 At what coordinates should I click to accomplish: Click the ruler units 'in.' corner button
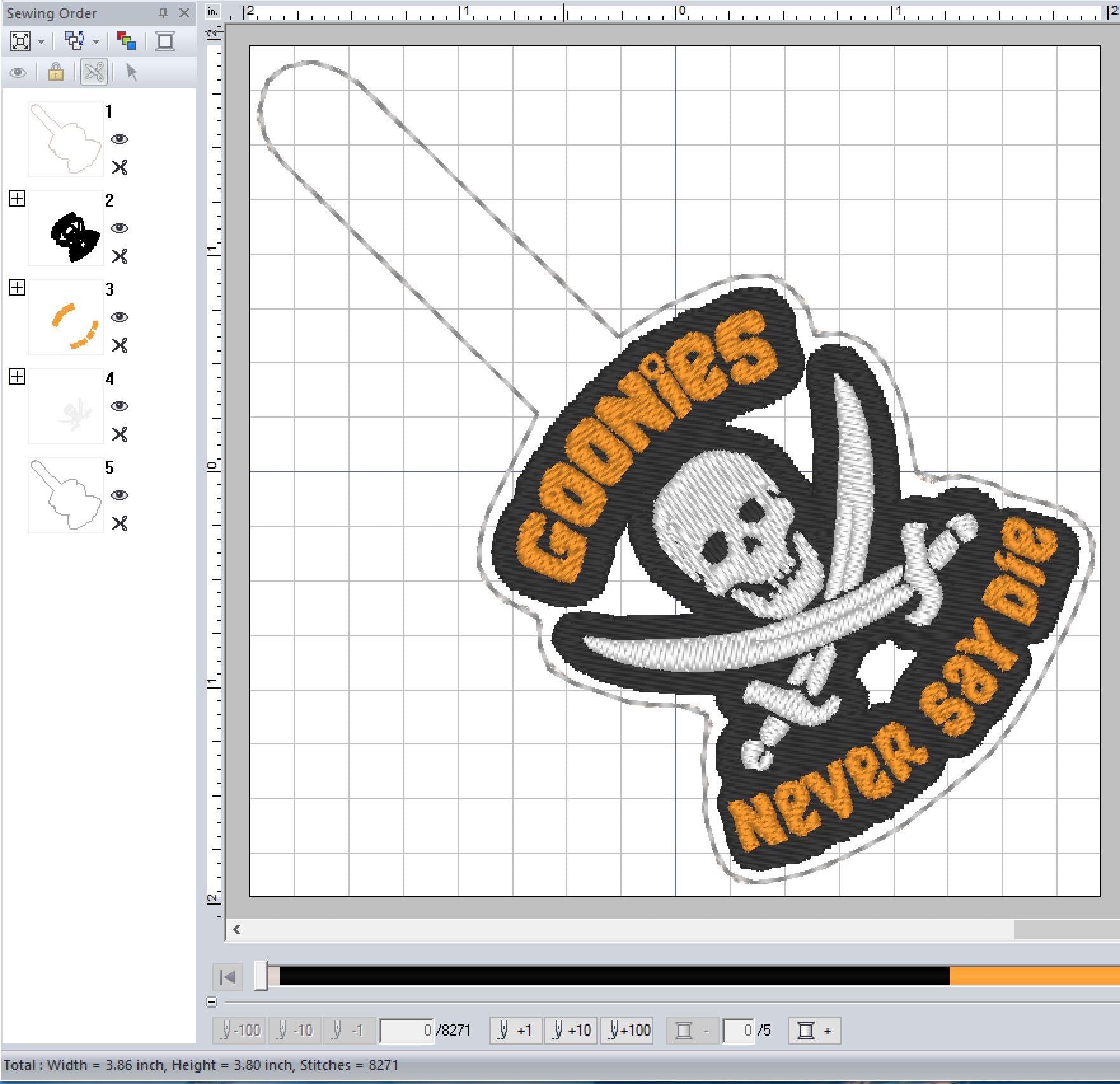tap(213, 11)
